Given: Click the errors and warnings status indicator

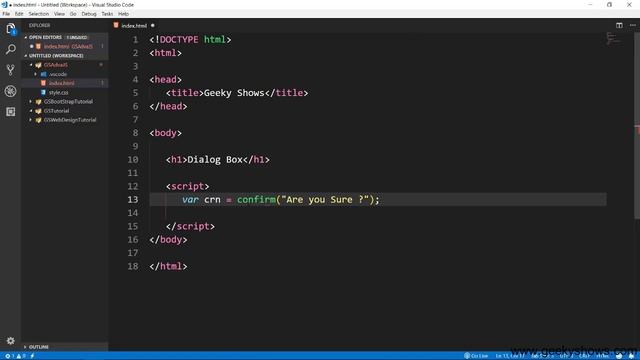Looking at the screenshot, I should pos(16,356).
